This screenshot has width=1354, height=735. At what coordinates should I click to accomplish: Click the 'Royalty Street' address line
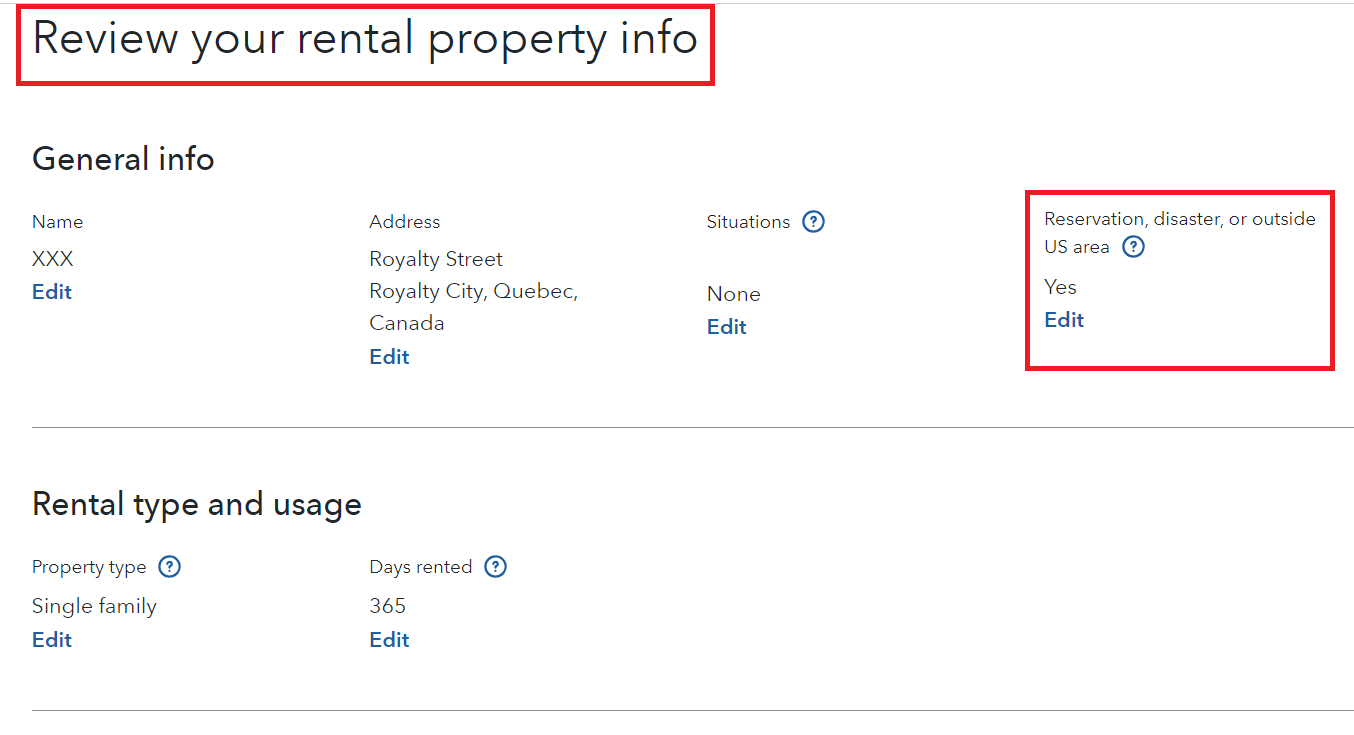(x=436, y=259)
